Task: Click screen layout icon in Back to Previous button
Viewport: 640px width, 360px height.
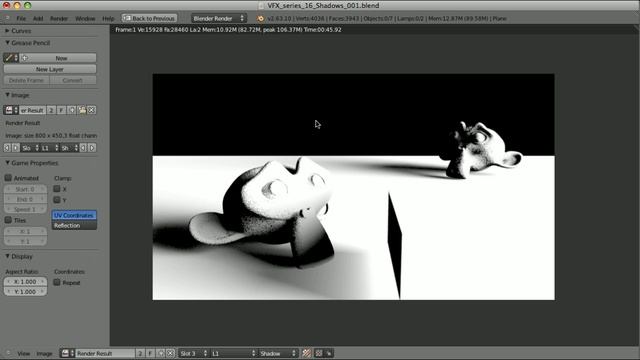Action: click(127, 18)
